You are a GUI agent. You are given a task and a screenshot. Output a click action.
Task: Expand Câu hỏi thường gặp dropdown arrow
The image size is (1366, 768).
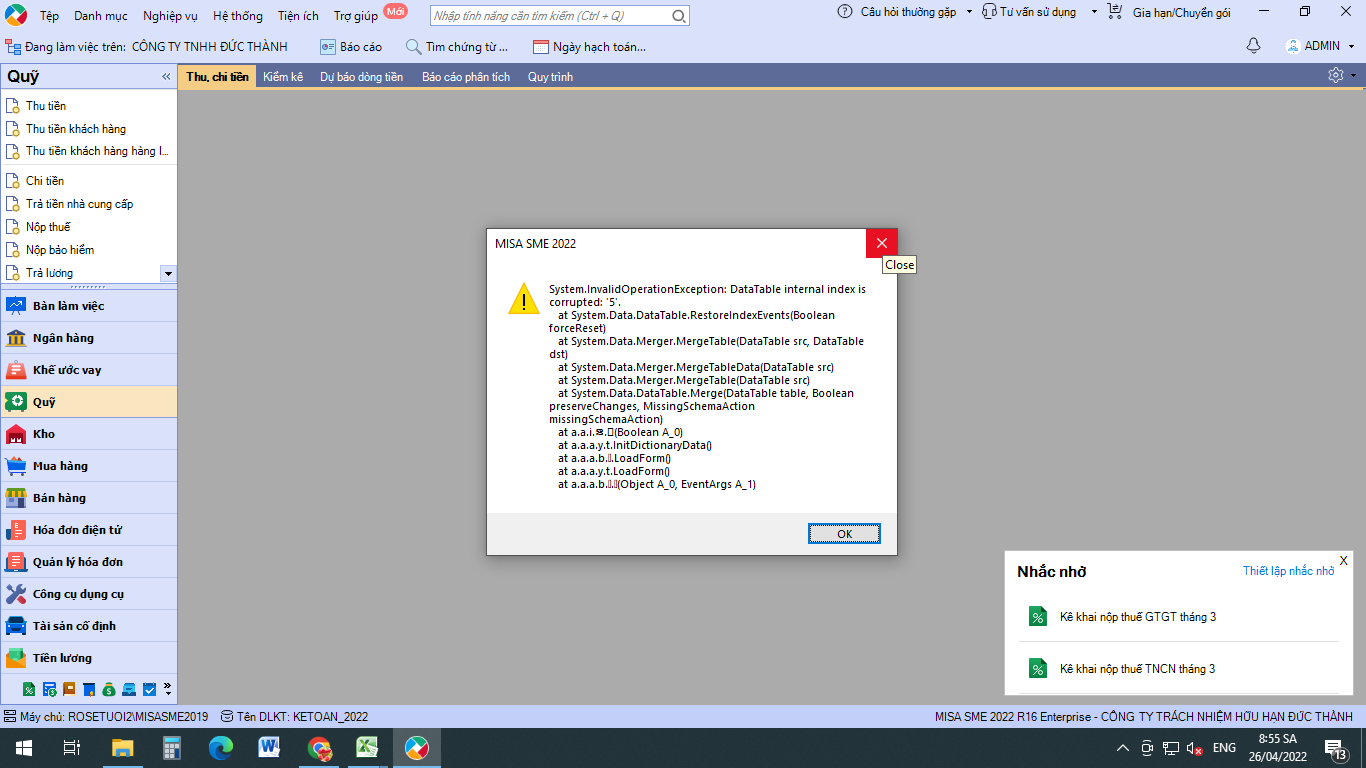click(x=968, y=12)
